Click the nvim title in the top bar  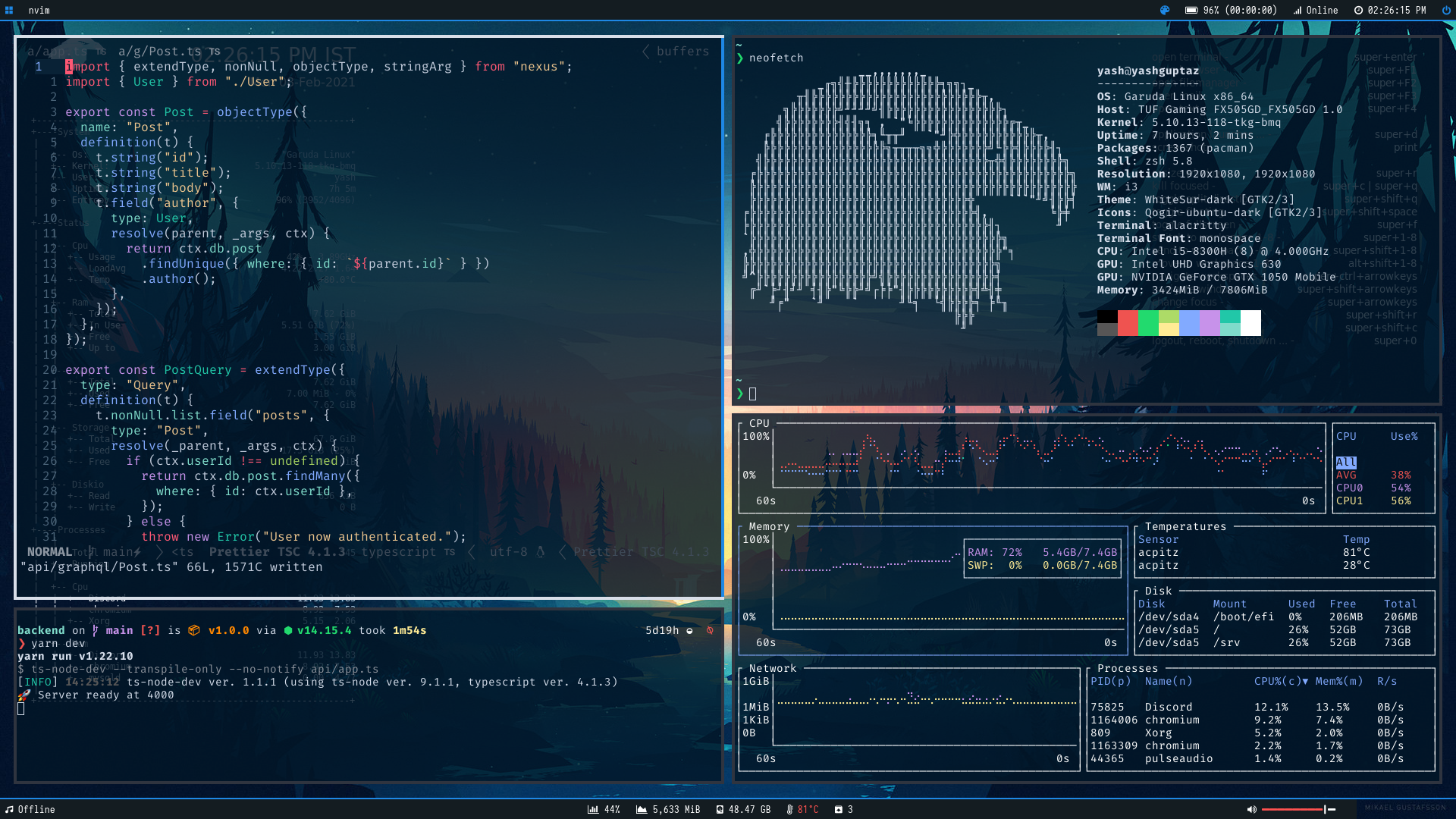[x=39, y=11]
